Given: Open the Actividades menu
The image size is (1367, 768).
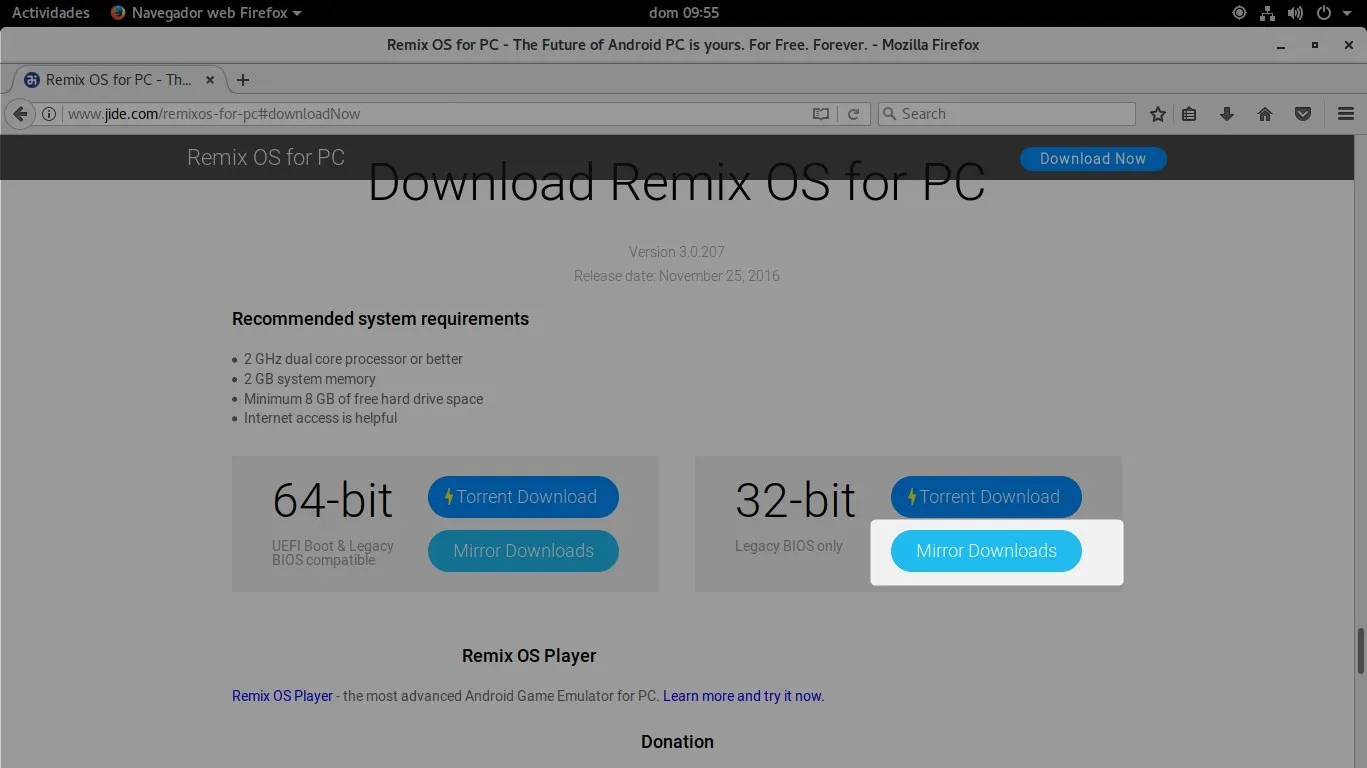Looking at the screenshot, I should click(50, 13).
